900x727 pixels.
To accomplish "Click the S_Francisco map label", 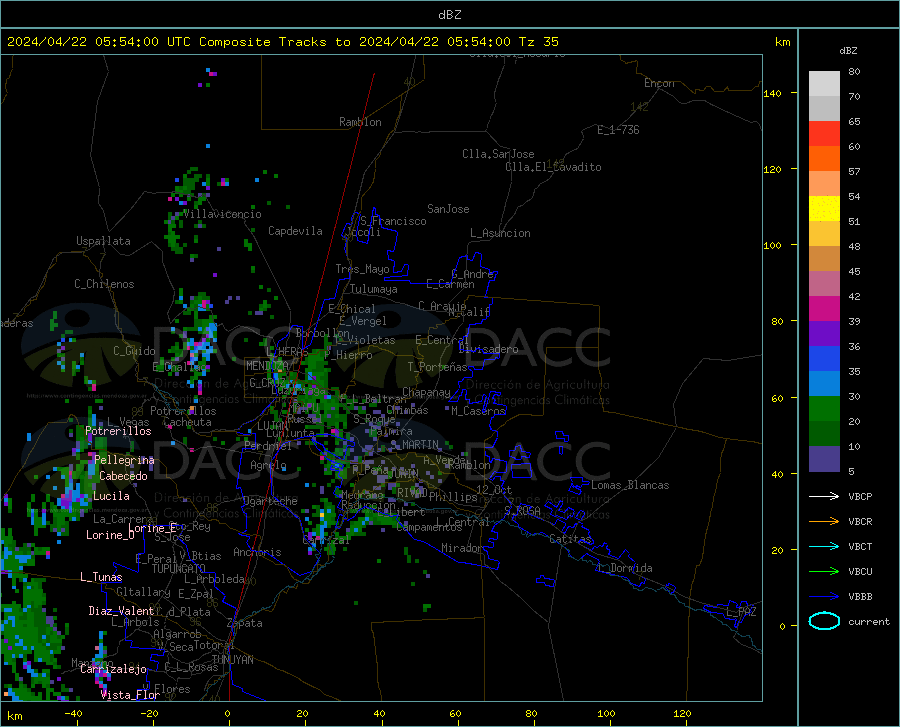I will [x=393, y=221].
